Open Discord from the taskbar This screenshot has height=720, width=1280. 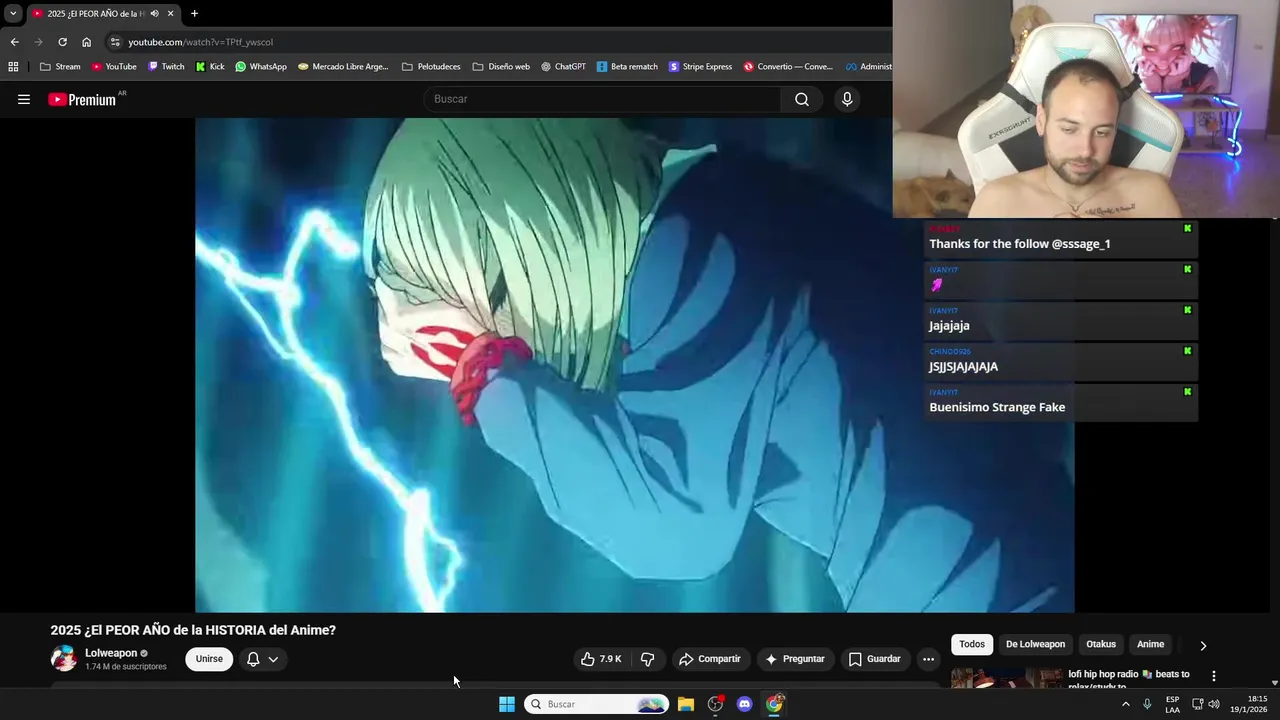[744, 704]
